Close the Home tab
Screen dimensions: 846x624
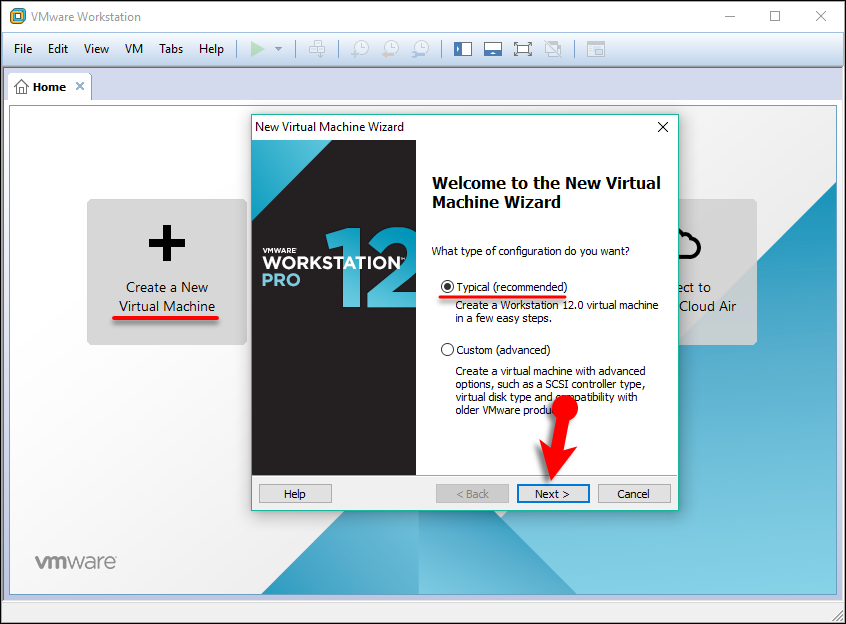80,86
